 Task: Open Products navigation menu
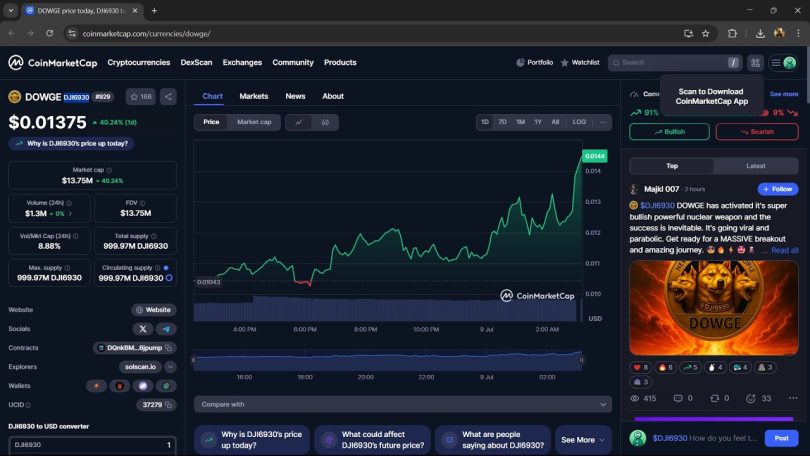click(340, 62)
